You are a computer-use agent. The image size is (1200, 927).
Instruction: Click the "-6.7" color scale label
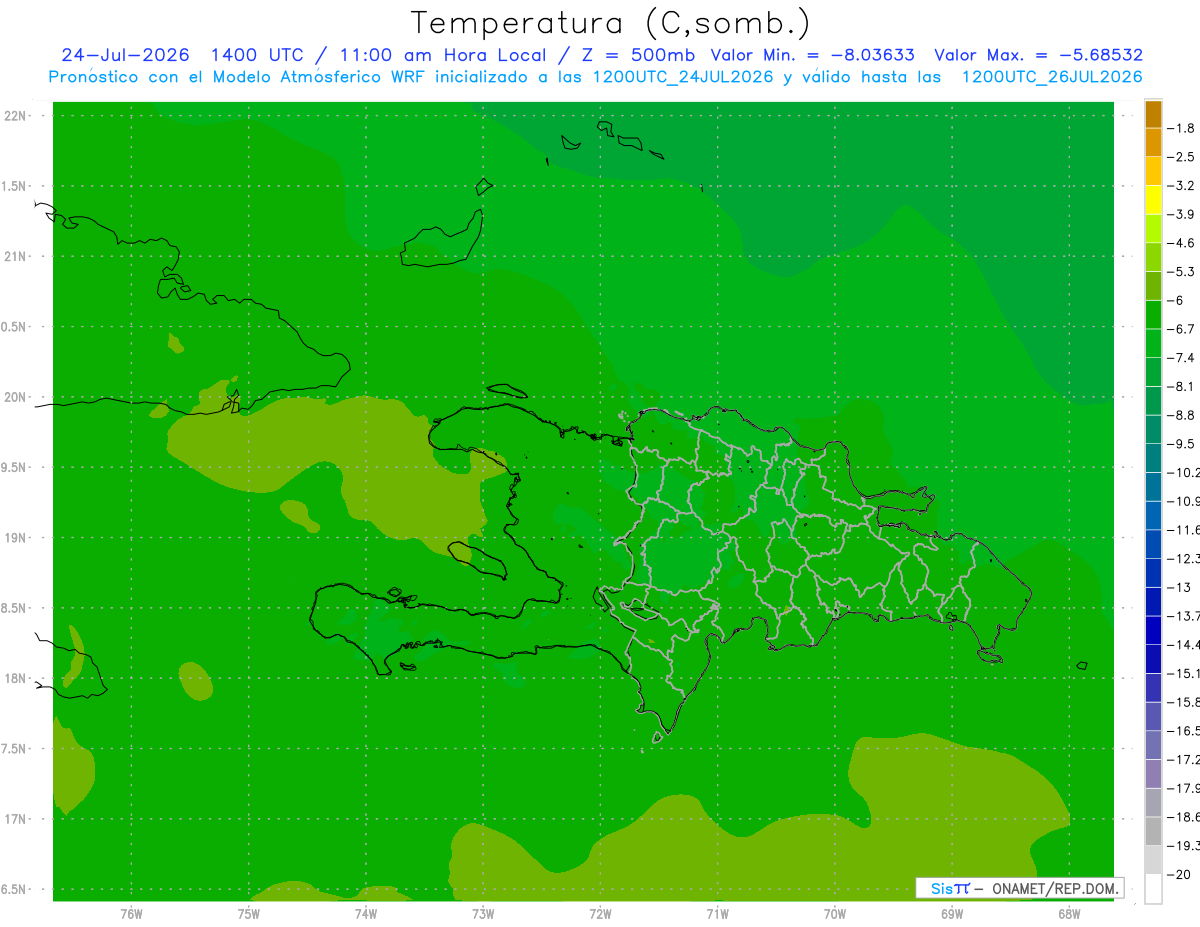1181,329
